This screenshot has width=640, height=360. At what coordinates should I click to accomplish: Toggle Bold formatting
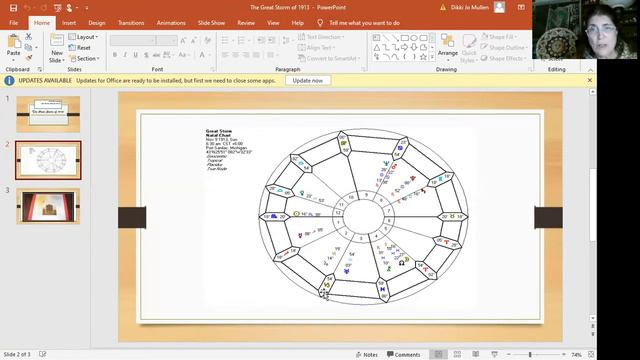[115, 55]
